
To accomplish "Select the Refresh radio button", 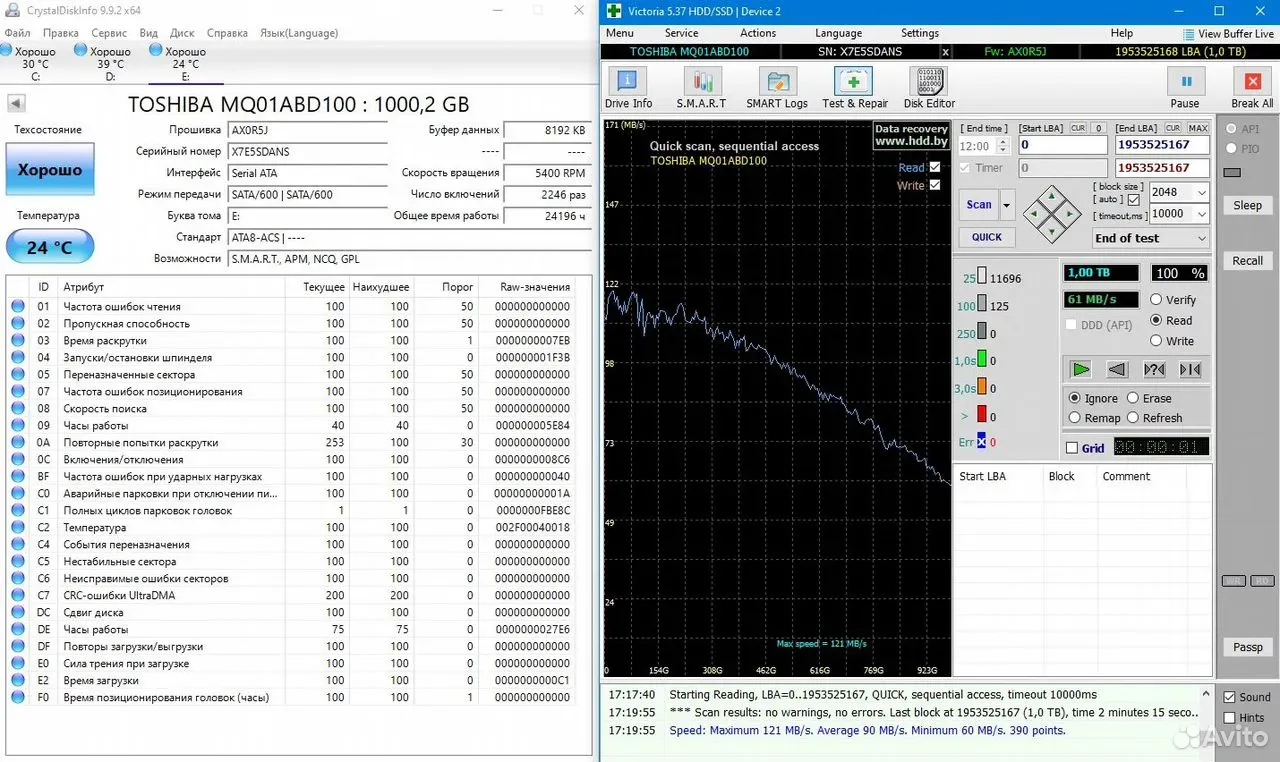I will [x=1134, y=418].
